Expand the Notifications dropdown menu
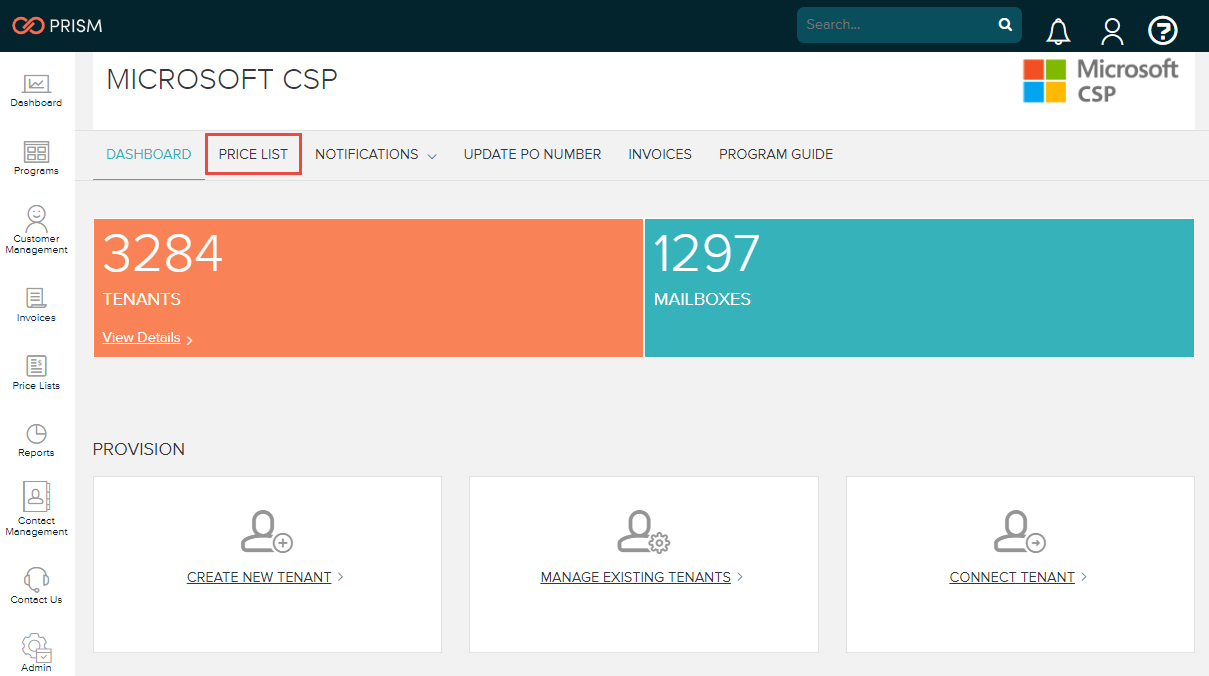 (x=376, y=155)
